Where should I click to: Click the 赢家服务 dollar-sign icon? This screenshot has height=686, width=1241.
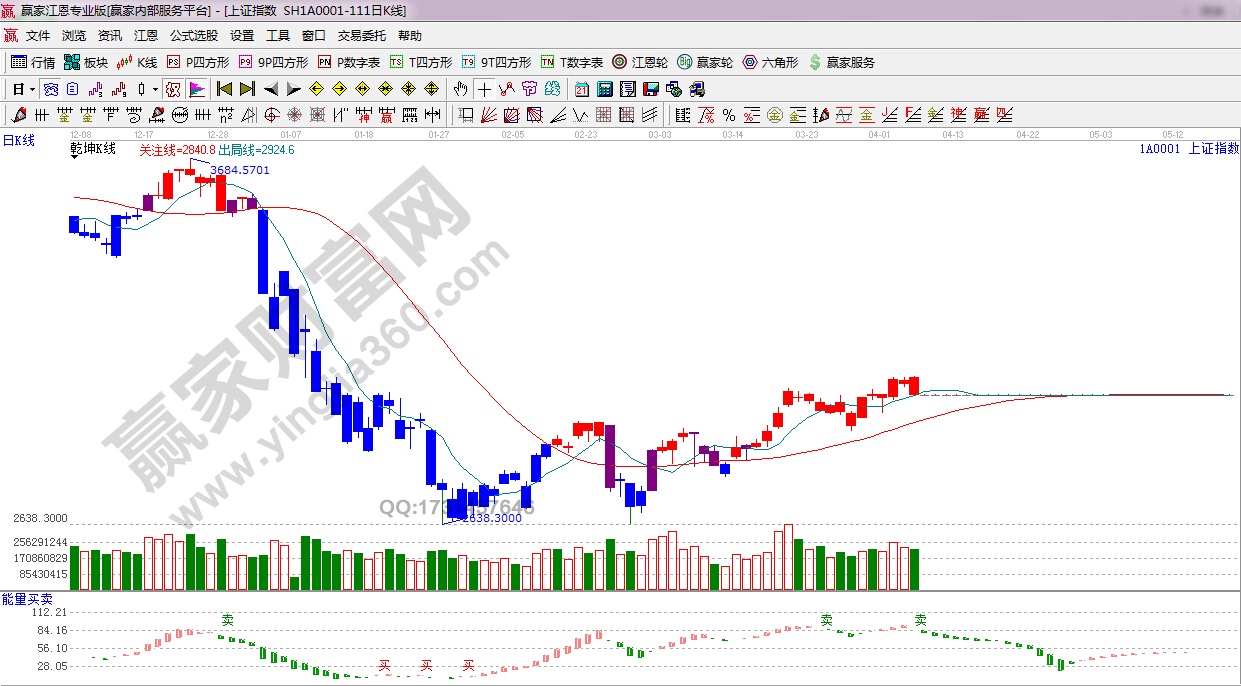841,62
